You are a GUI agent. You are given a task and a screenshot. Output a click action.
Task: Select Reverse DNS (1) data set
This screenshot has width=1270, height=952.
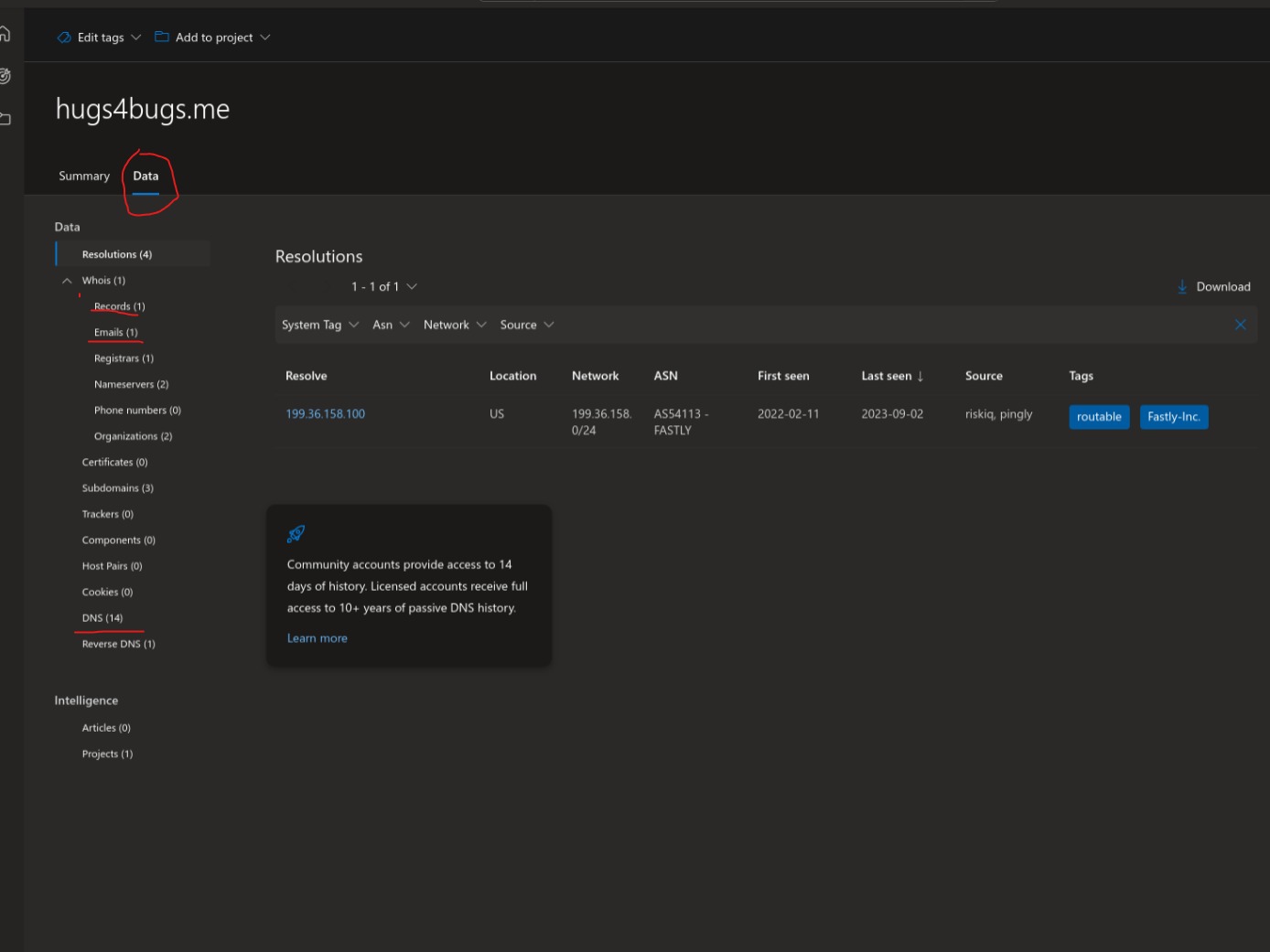click(x=118, y=644)
